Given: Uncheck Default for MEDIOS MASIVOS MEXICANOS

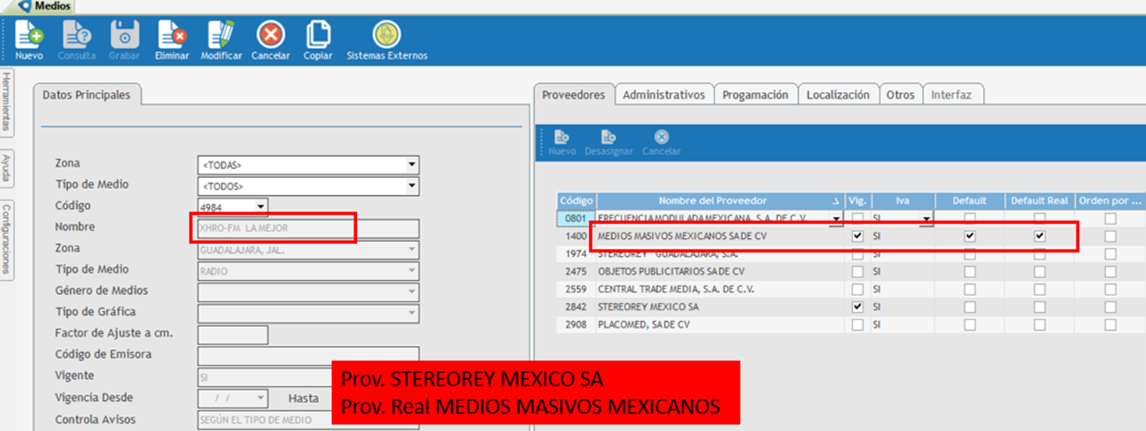Looking at the screenshot, I should click(969, 237).
